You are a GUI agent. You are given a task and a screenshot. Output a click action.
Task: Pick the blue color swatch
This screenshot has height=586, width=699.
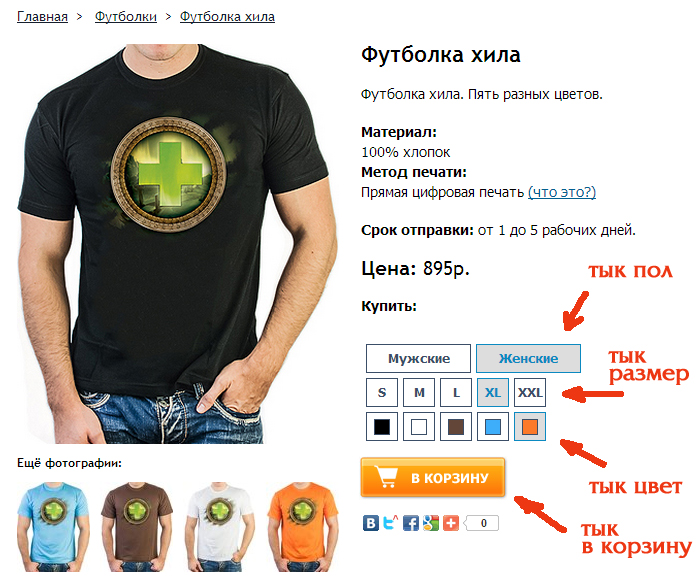[x=493, y=426]
